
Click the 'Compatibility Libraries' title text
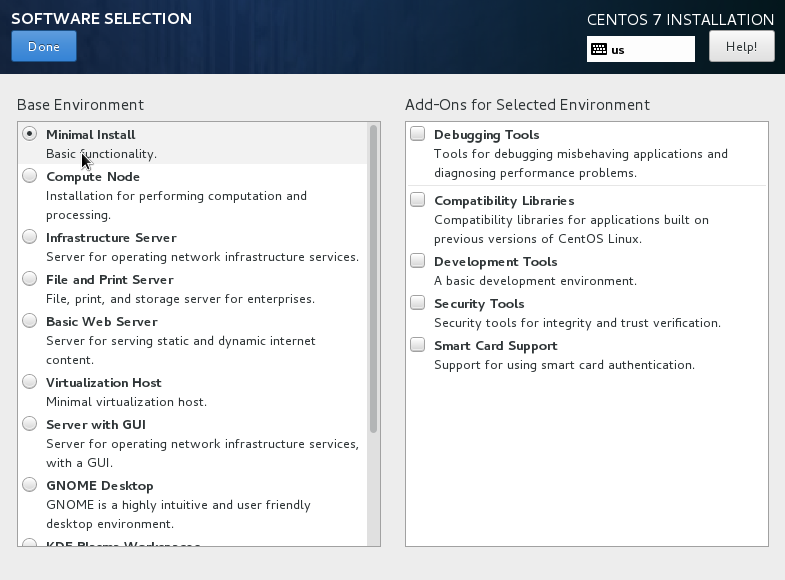click(x=504, y=201)
